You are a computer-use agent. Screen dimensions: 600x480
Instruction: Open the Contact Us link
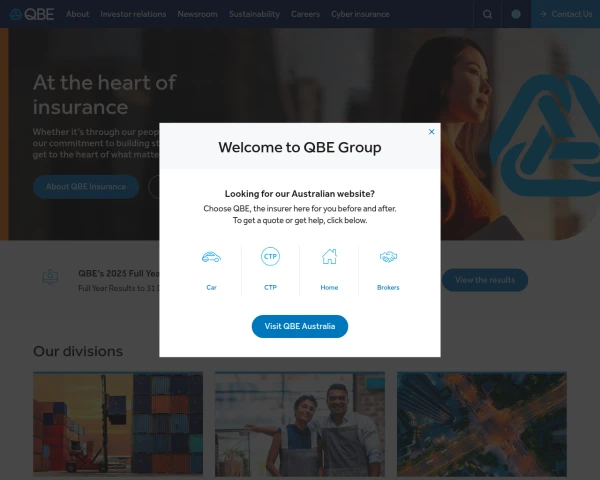(566, 14)
